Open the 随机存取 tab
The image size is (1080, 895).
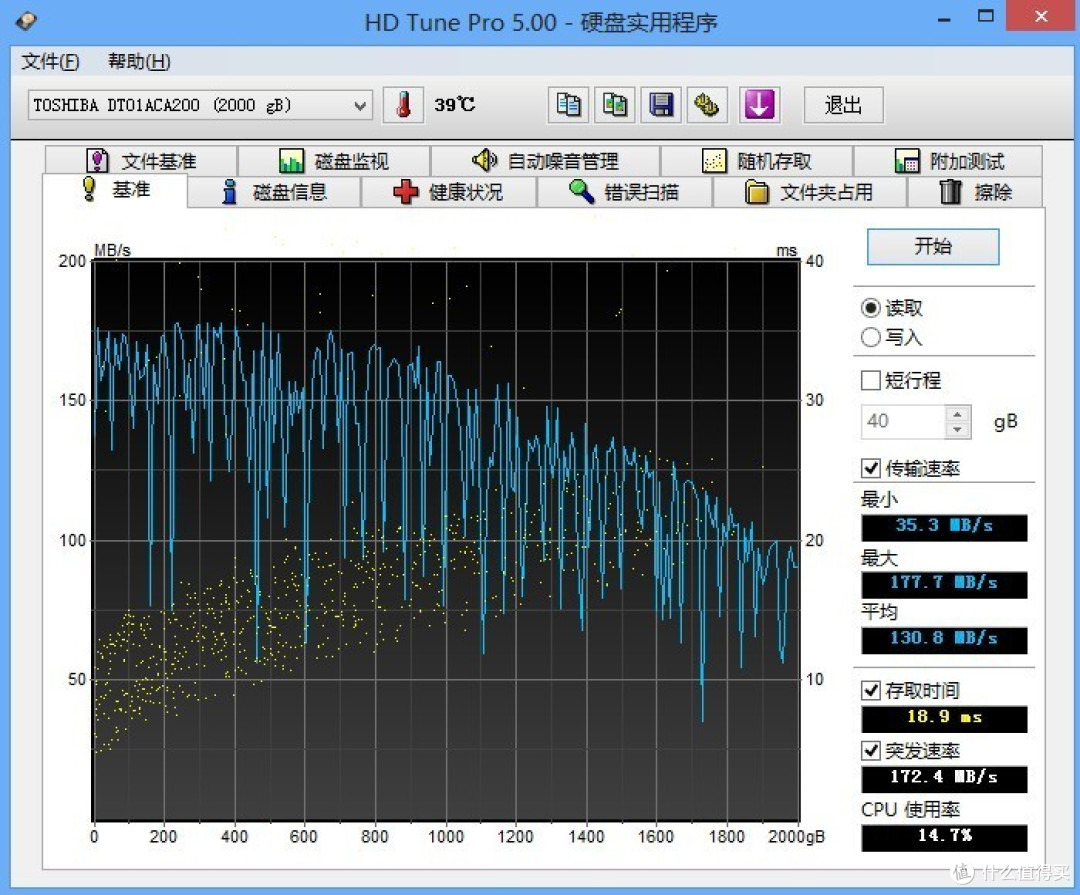pyautogui.click(x=757, y=161)
